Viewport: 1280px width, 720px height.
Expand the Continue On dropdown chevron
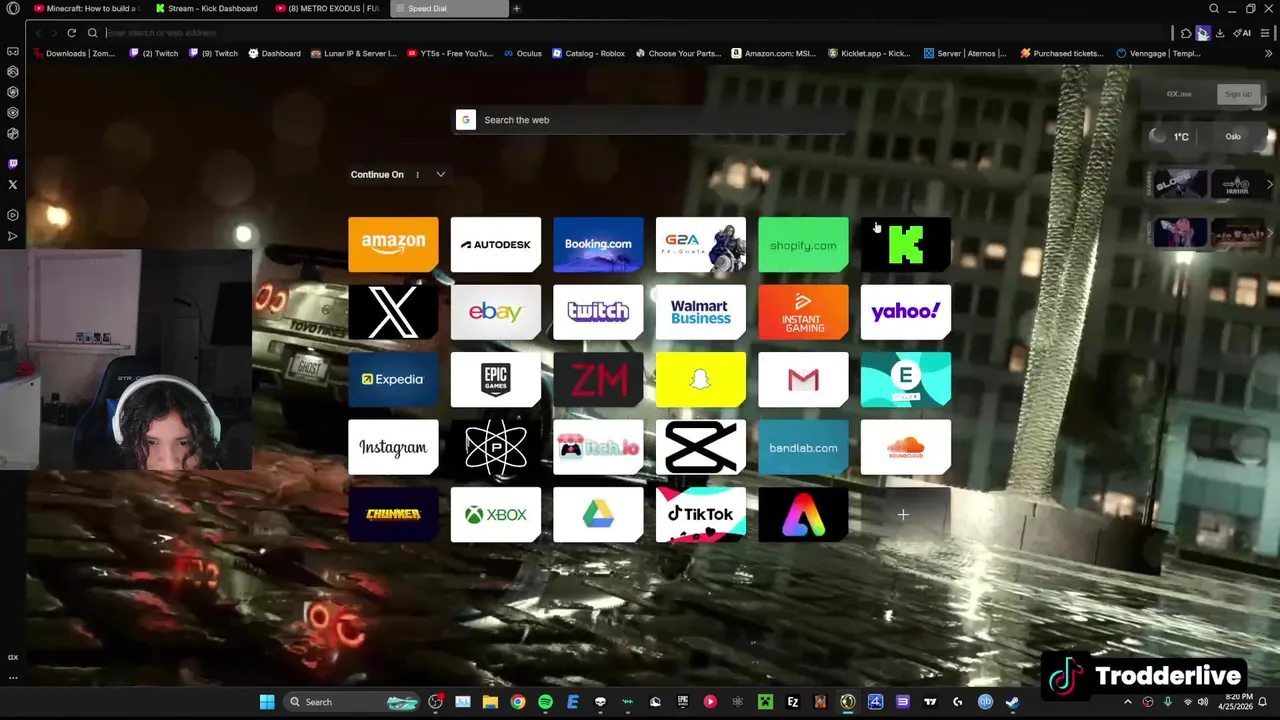click(x=440, y=174)
